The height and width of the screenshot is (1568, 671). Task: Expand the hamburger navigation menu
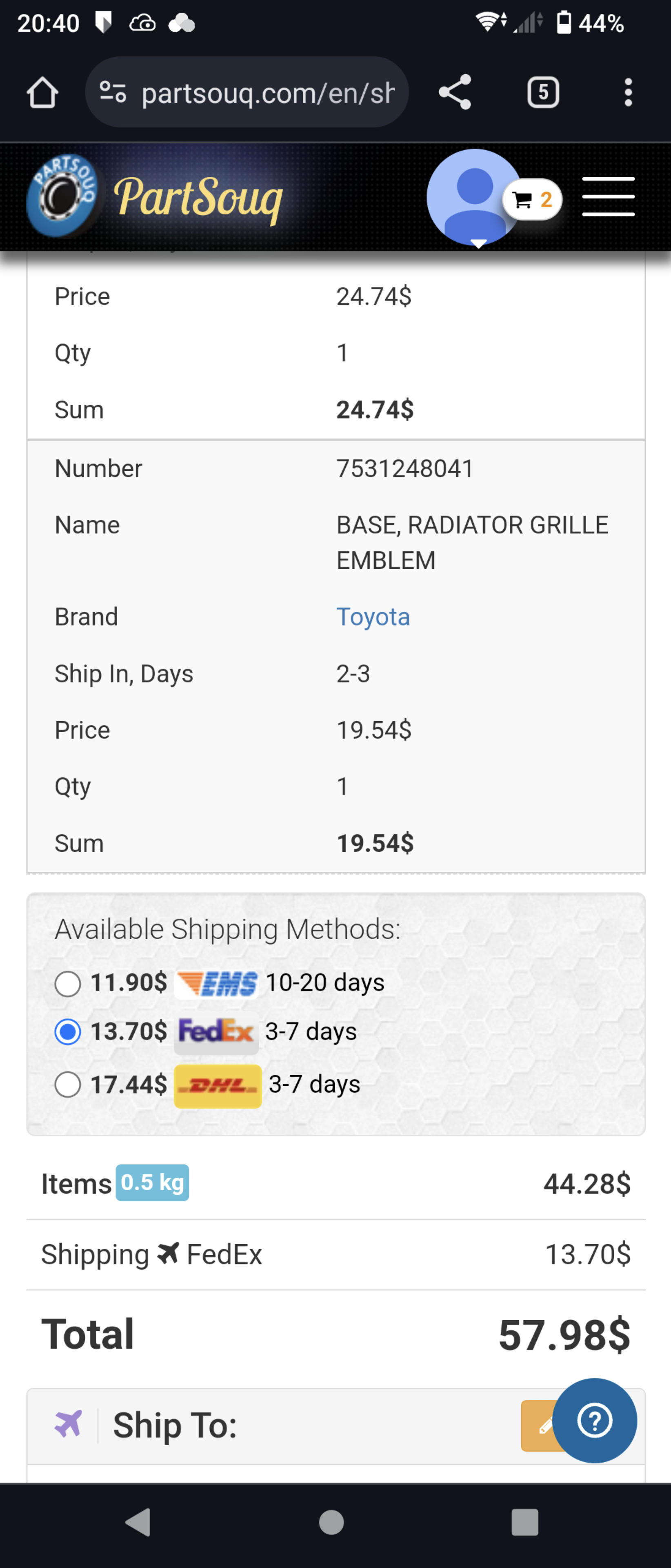[x=608, y=196]
